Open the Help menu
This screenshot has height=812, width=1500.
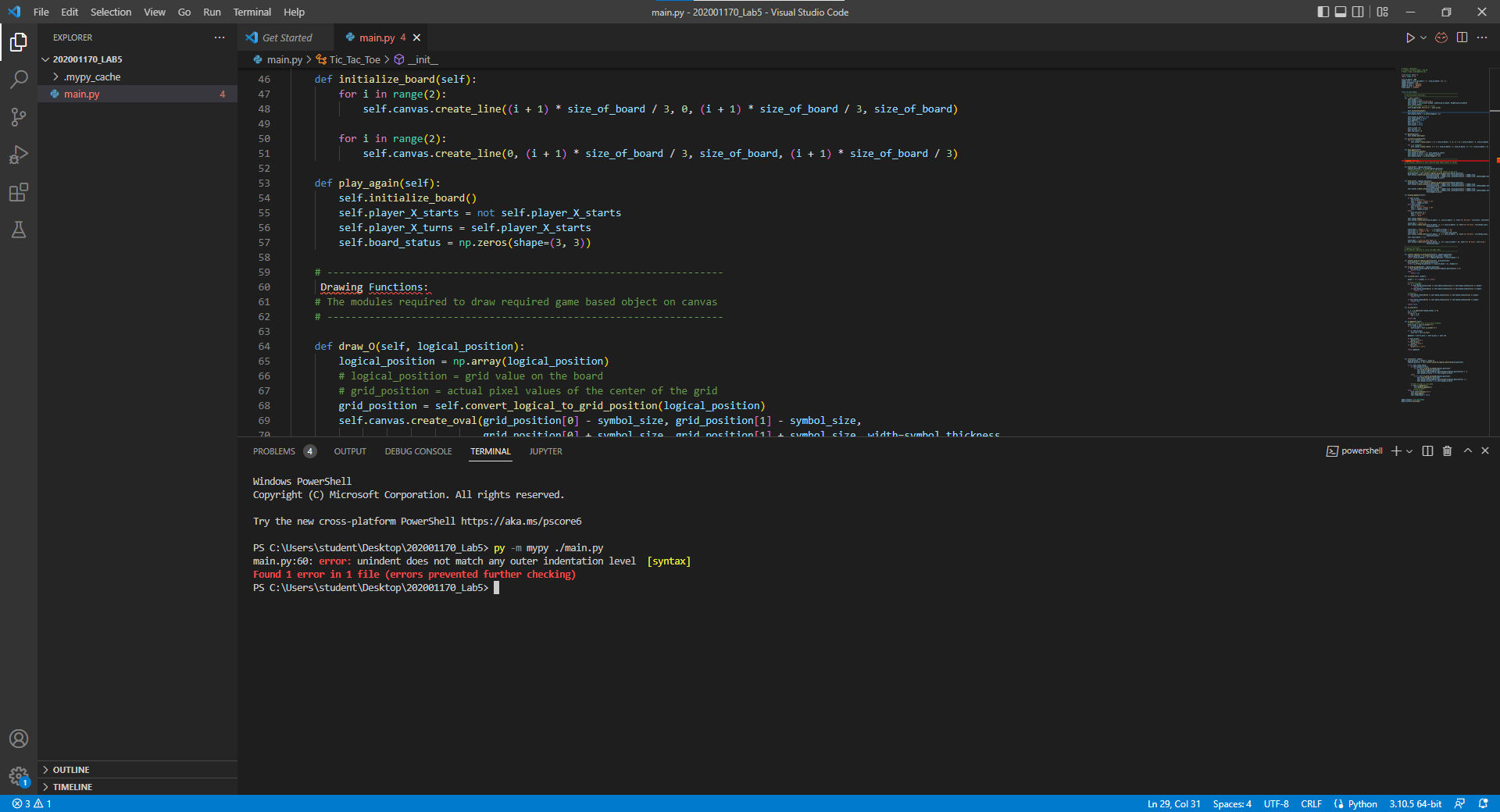(294, 12)
